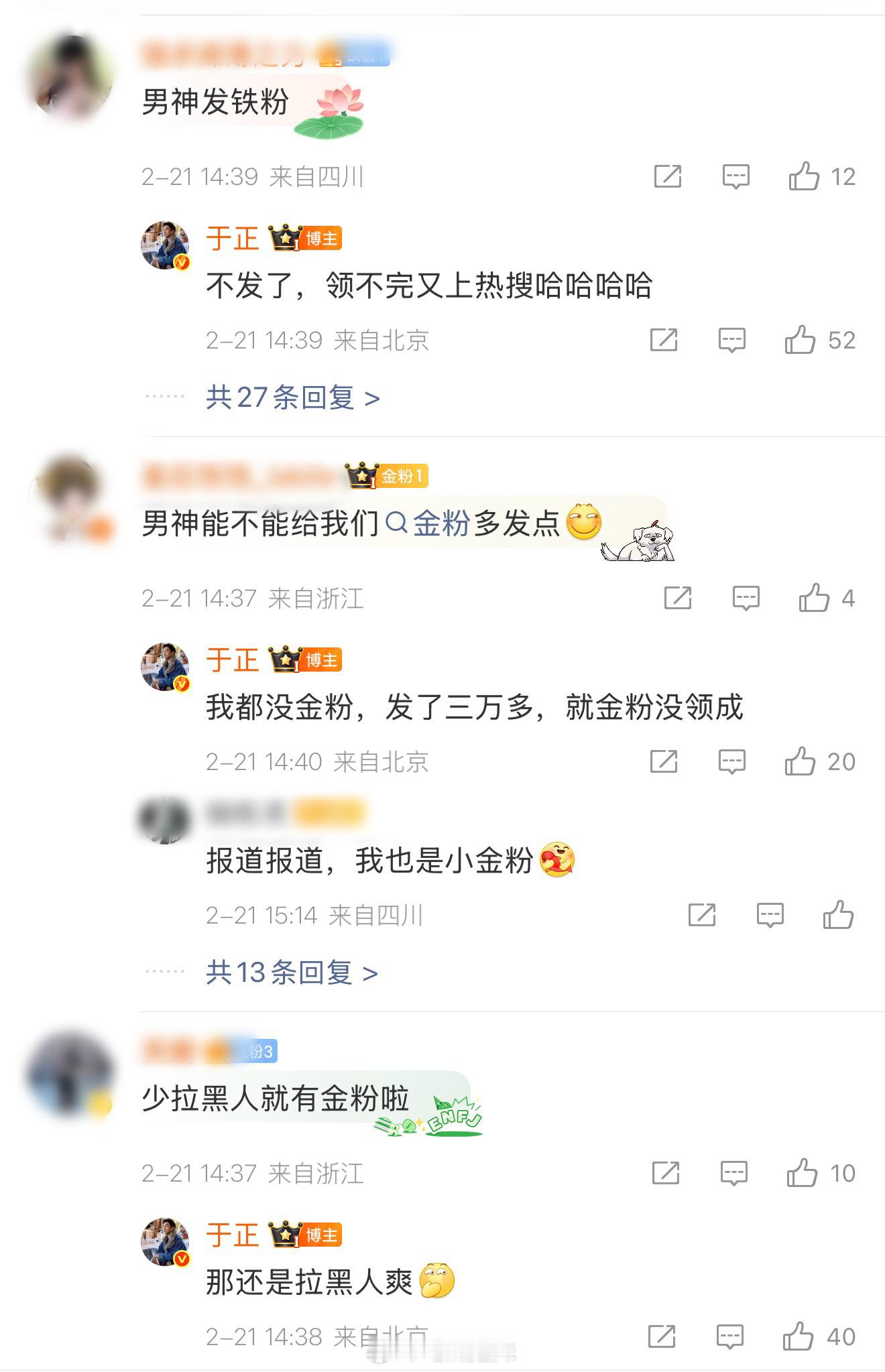Open the 金粉1 crown badge
The height and width of the screenshot is (1372, 885).
386,476
